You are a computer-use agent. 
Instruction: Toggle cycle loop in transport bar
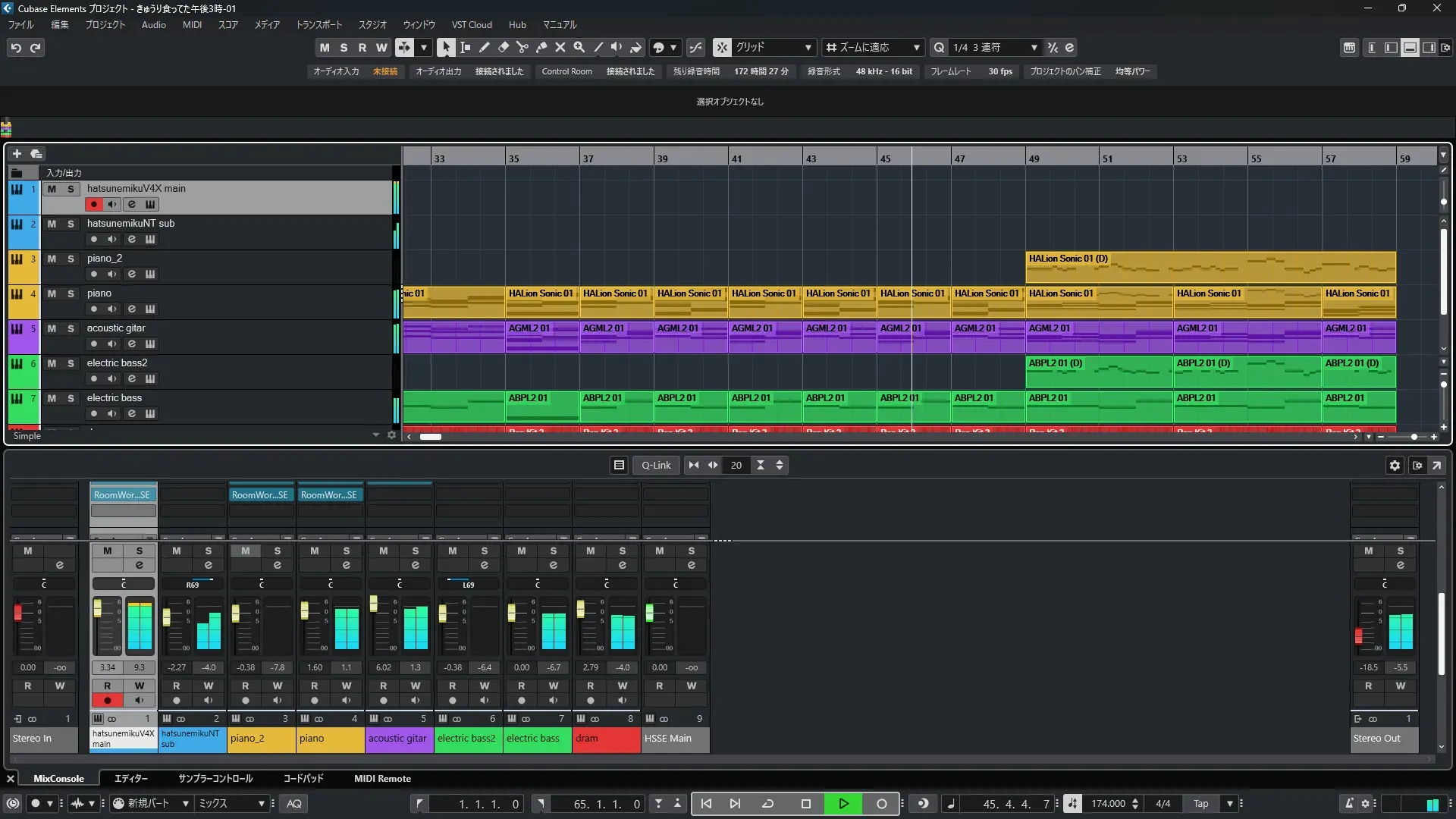point(767,804)
